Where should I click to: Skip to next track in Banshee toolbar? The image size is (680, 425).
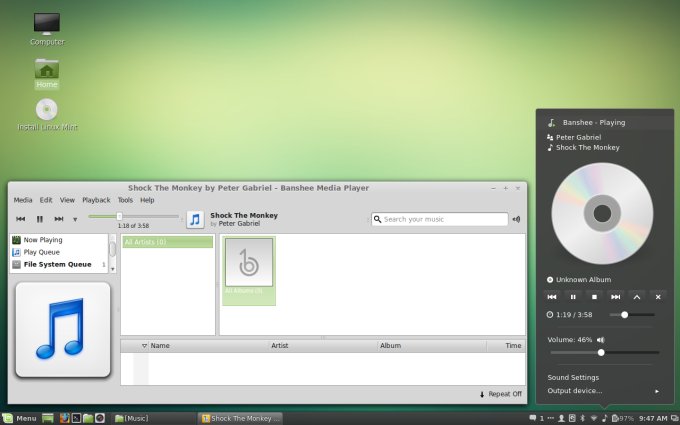(x=59, y=219)
